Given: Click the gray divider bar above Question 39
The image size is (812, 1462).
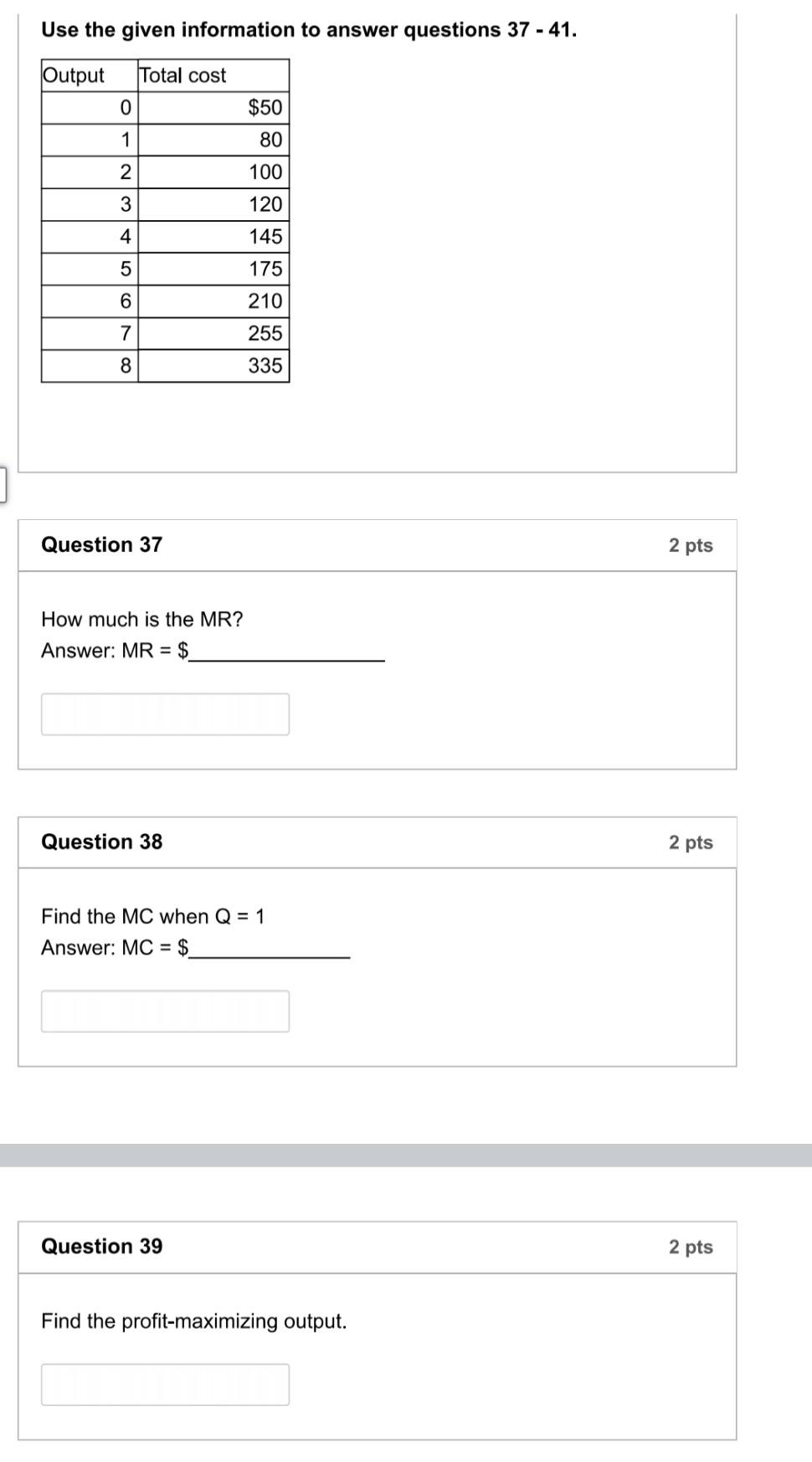Looking at the screenshot, I should point(405,1155).
